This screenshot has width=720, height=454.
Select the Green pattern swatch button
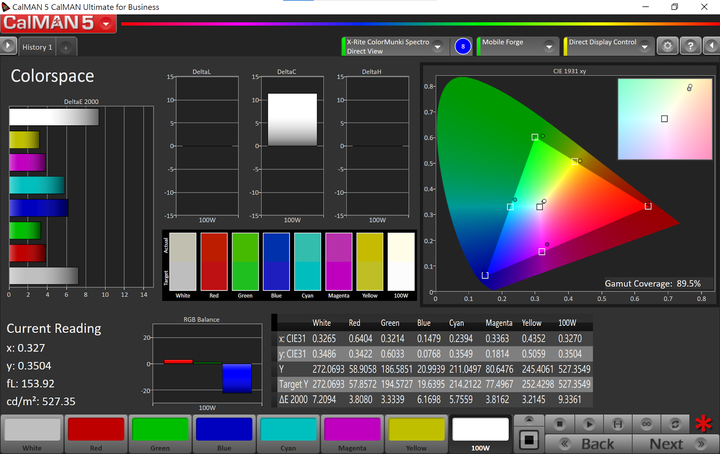coord(160,434)
